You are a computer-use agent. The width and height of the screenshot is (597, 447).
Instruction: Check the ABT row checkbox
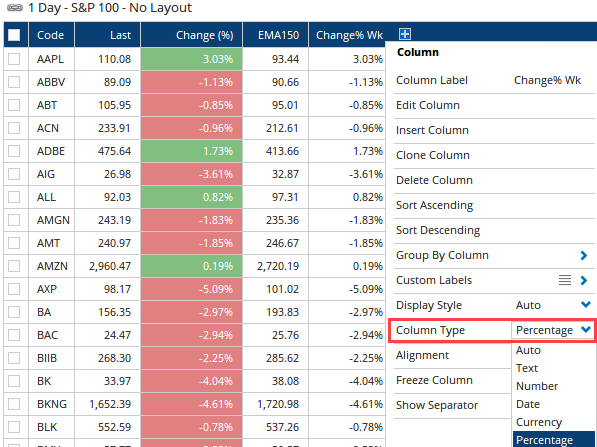(x=14, y=105)
